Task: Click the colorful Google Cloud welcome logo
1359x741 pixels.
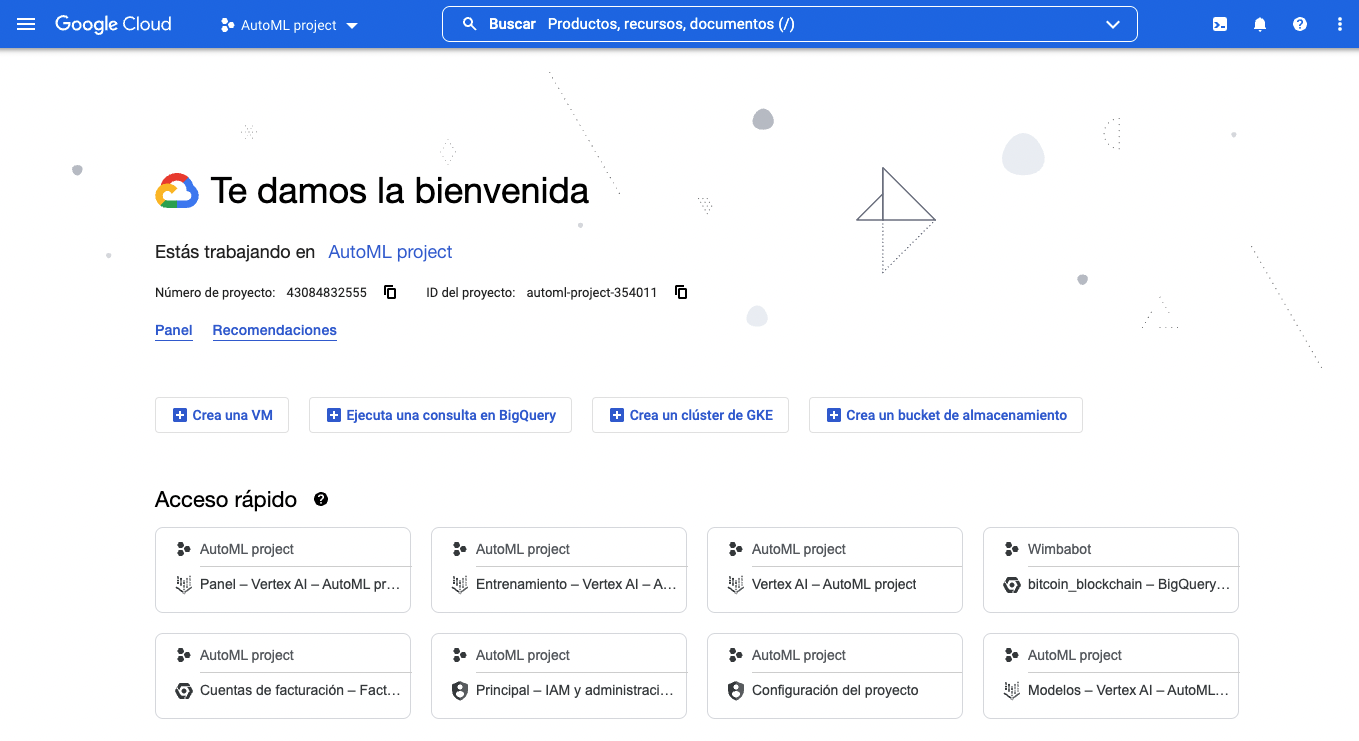Action: tap(177, 191)
